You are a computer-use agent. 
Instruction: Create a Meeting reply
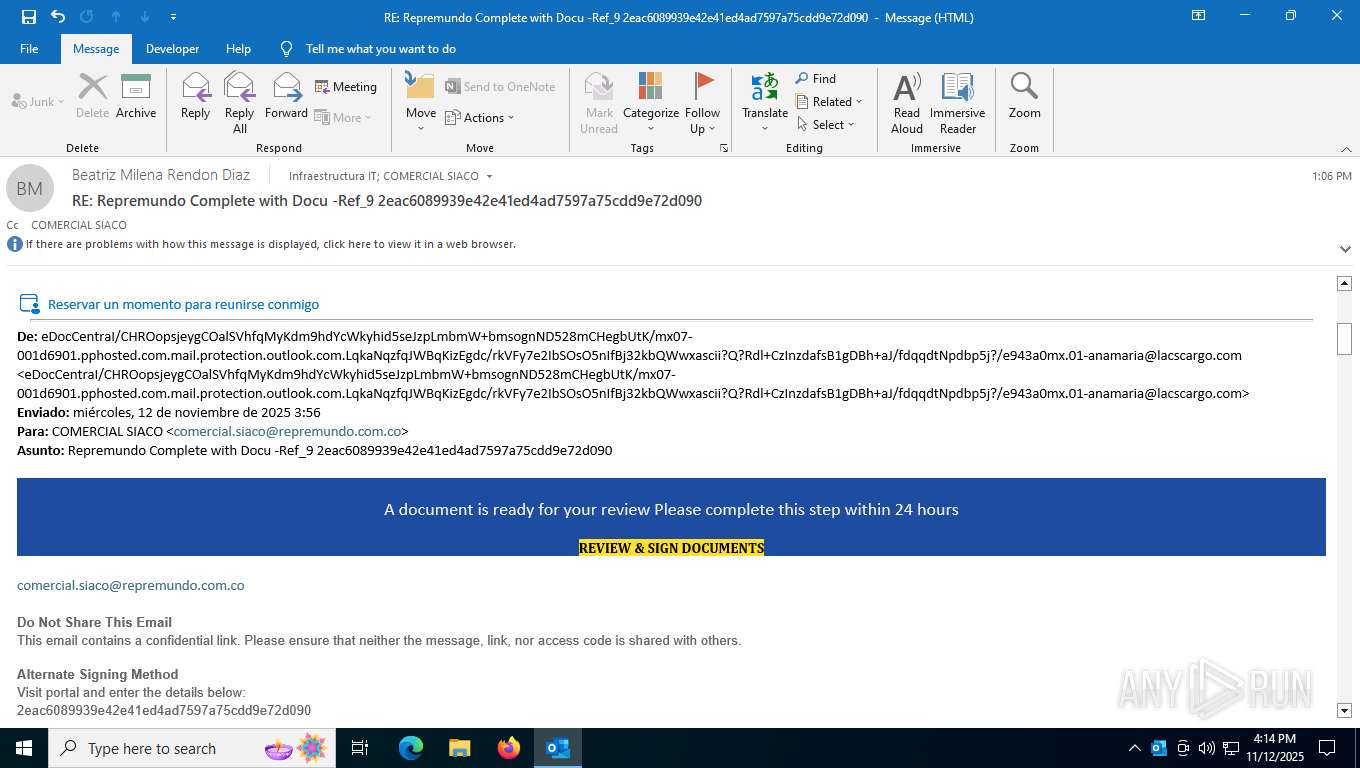tap(346, 87)
